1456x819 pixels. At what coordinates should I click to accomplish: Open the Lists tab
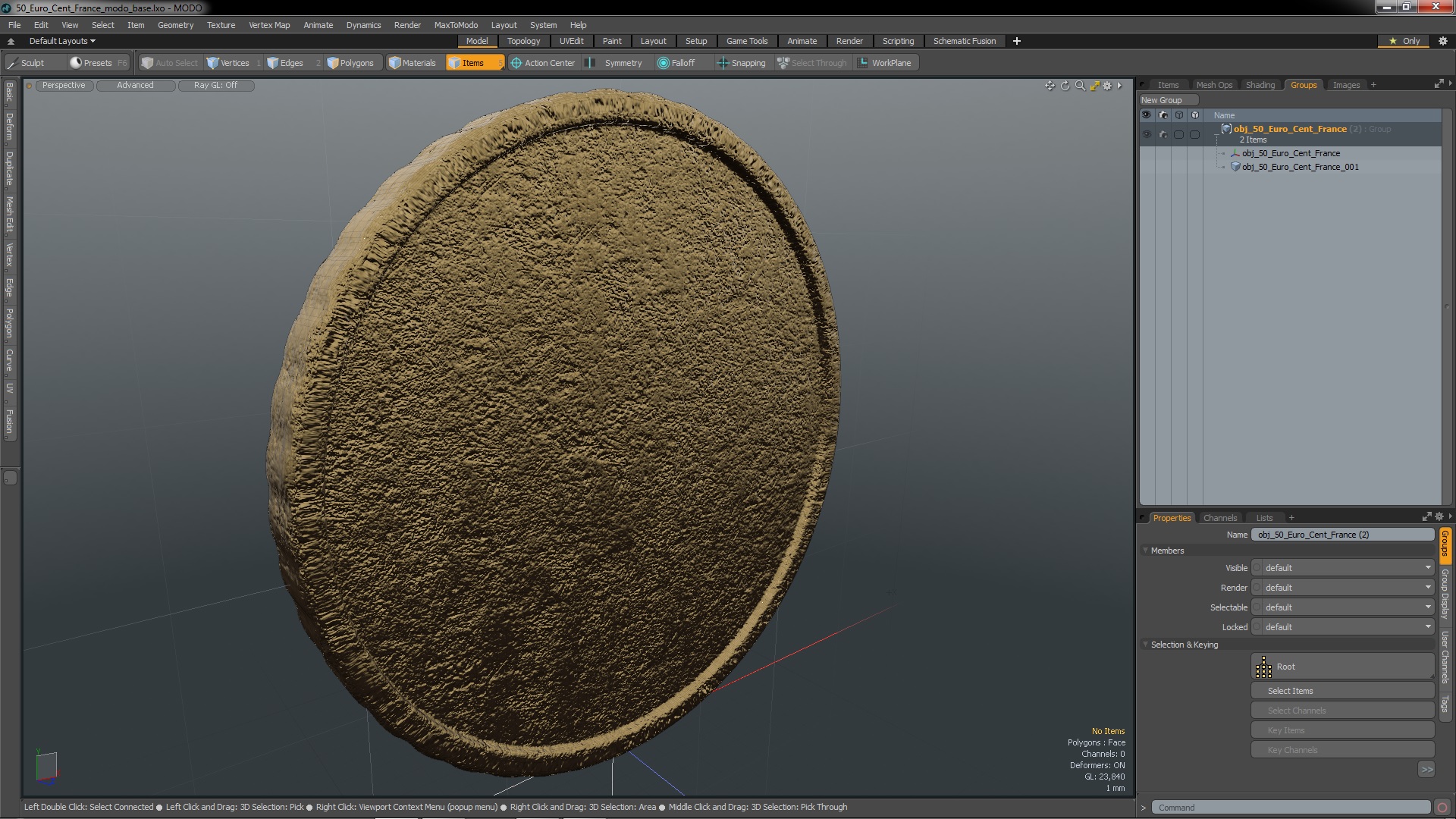pos(1264,518)
